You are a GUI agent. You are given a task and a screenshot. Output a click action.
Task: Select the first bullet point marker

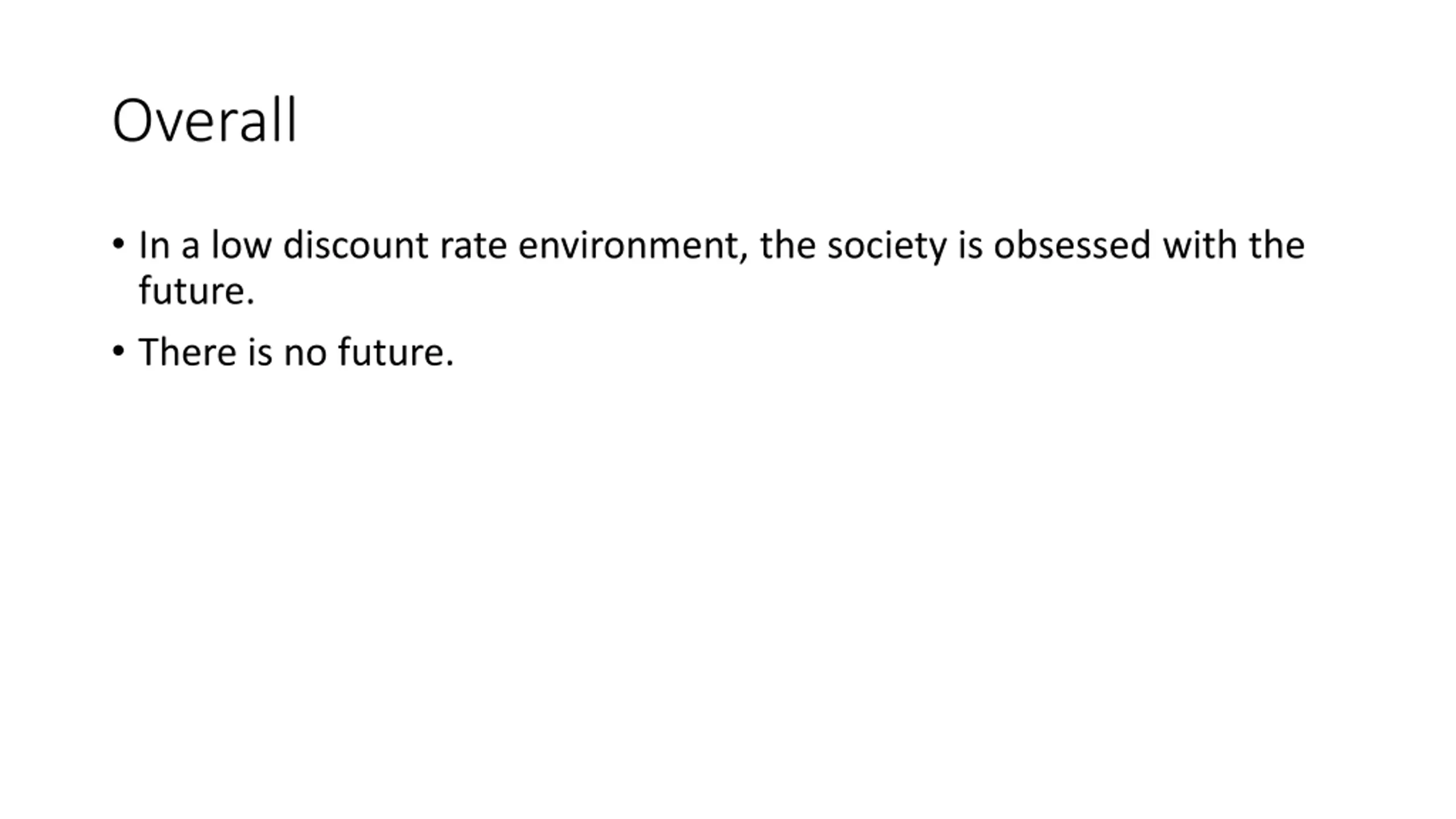tap(118, 244)
